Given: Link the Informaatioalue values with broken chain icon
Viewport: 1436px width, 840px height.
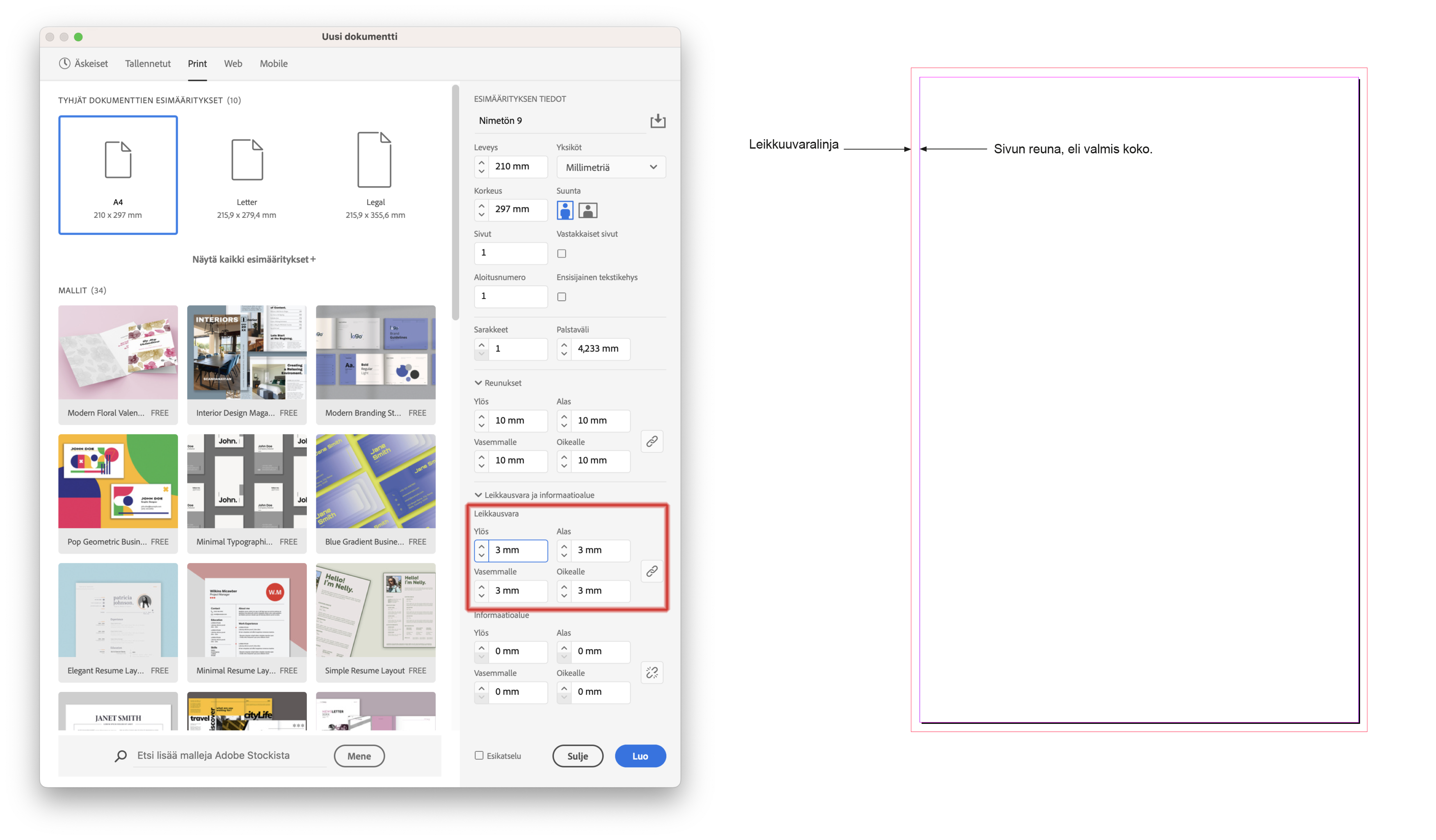Looking at the screenshot, I should click(652, 673).
